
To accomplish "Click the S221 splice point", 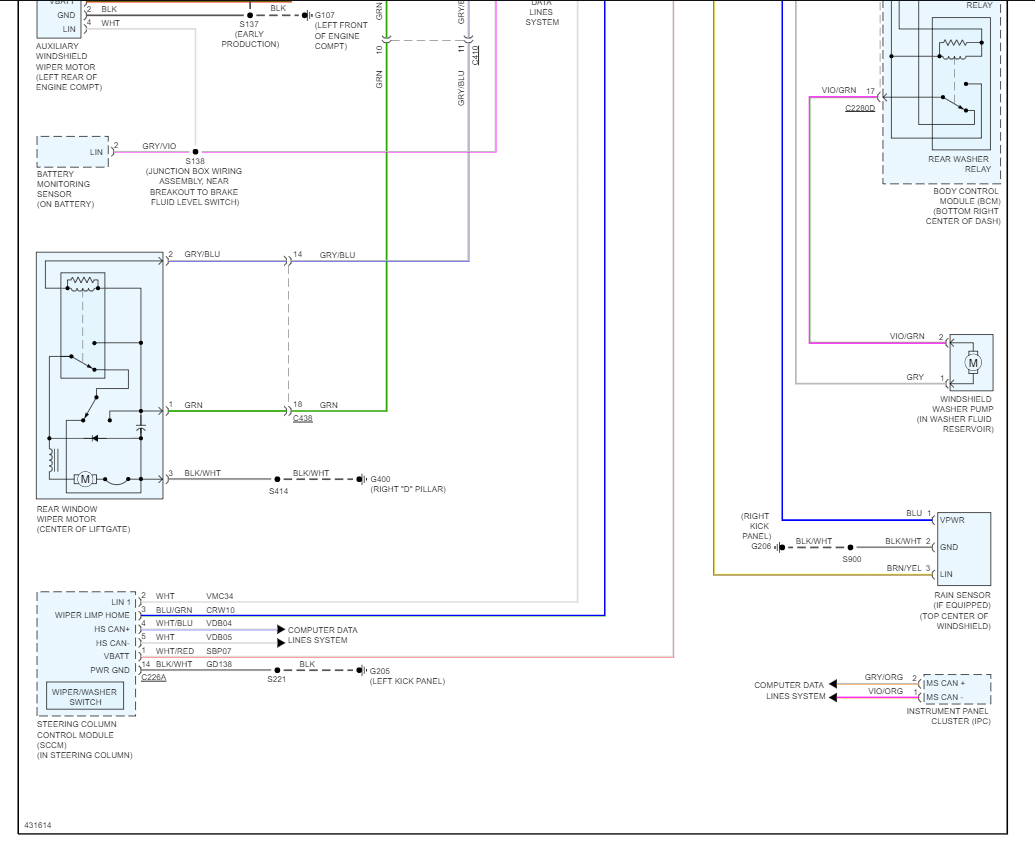I will 277,670.
